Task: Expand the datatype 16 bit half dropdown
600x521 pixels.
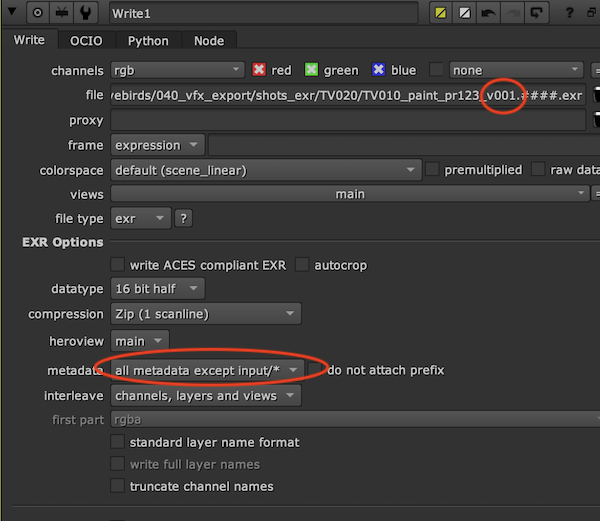Action: click(158, 289)
